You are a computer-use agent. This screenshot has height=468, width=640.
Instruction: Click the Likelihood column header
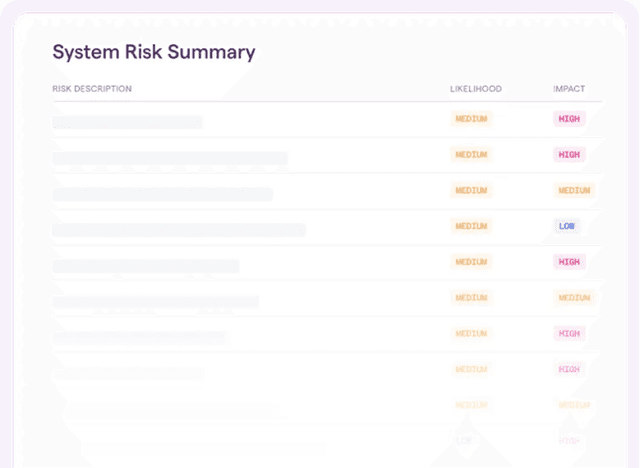point(476,89)
